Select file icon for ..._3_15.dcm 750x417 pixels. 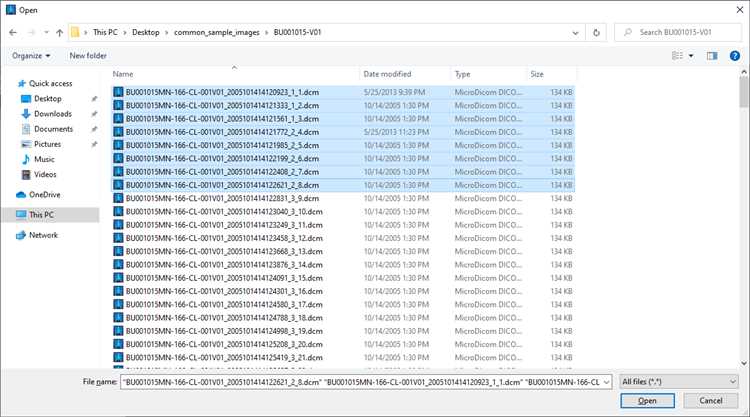118,278
